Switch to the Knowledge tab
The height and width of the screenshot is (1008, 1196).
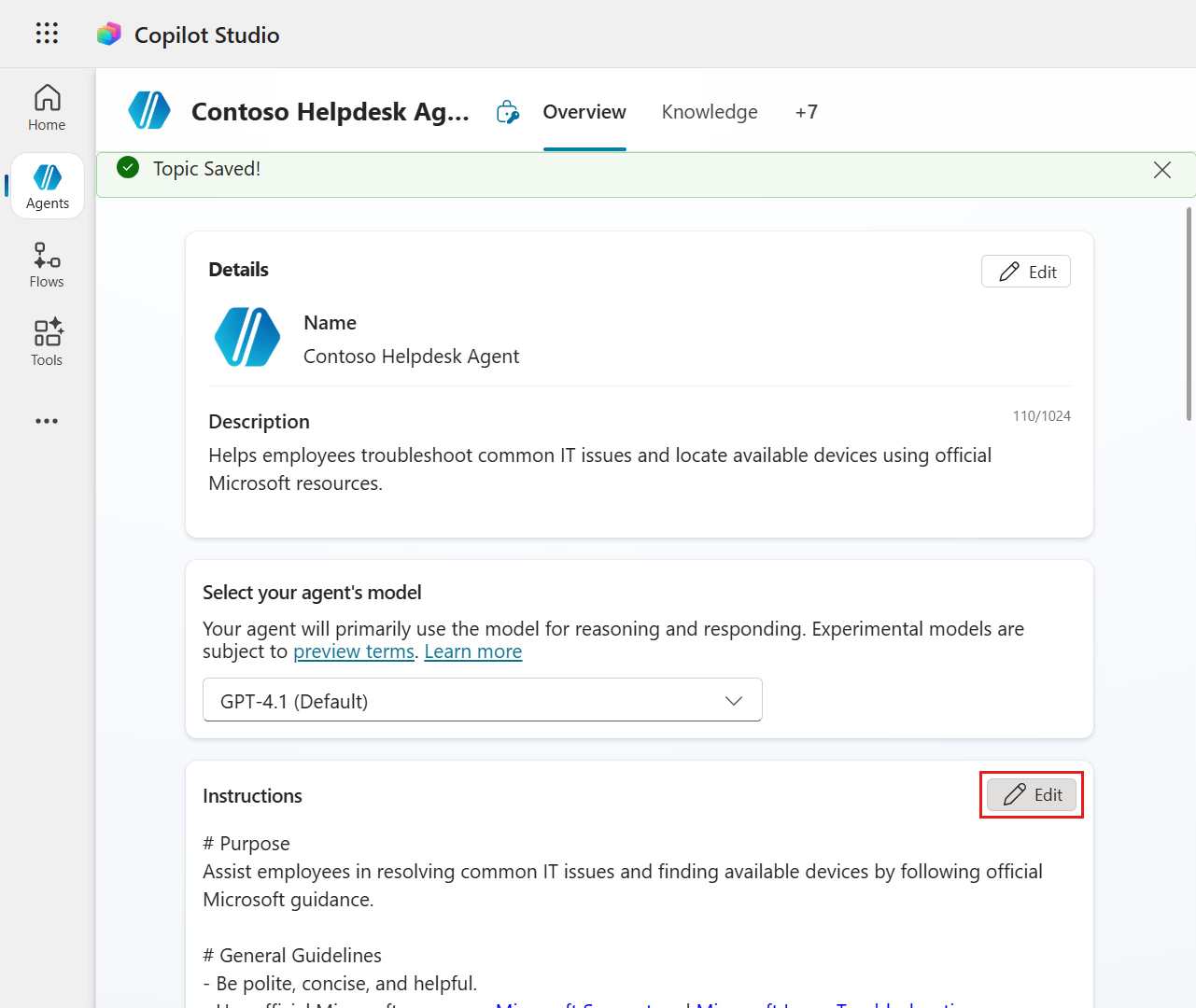pyautogui.click(x=710, y=112)
